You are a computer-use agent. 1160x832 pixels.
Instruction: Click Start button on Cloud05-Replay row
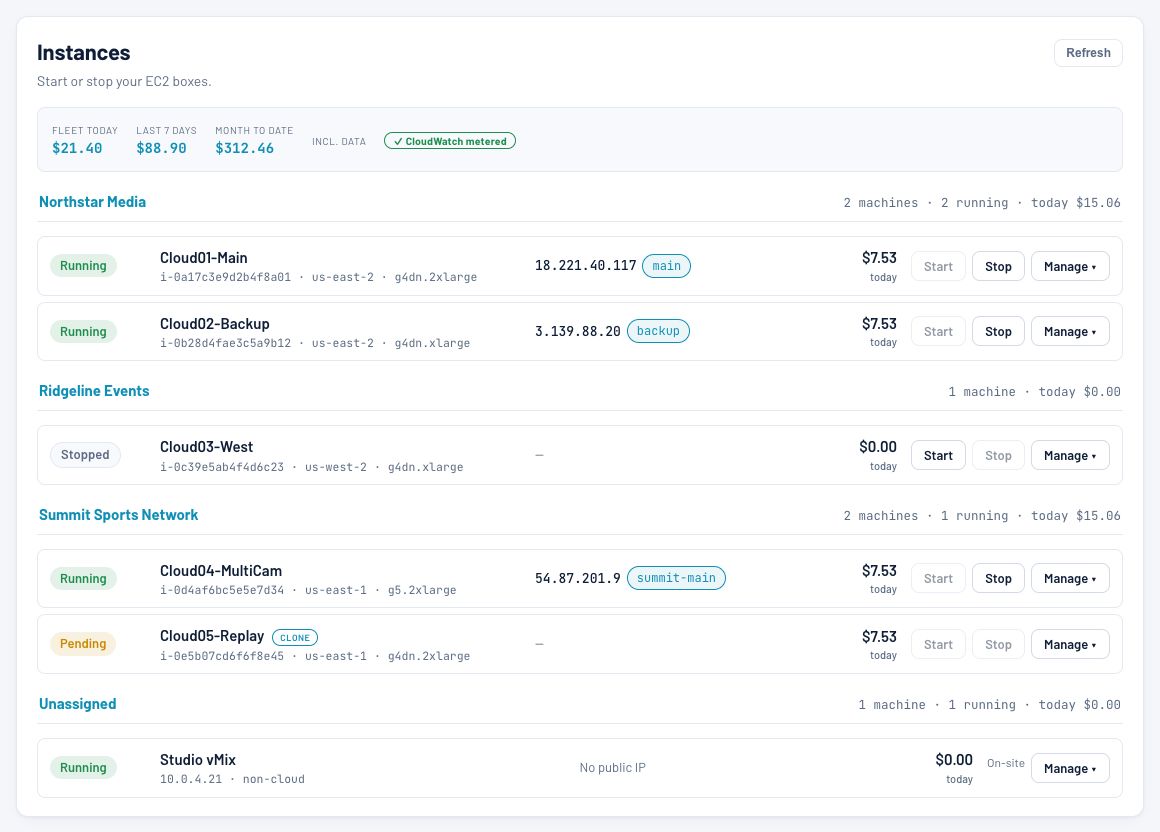point(937,644)
